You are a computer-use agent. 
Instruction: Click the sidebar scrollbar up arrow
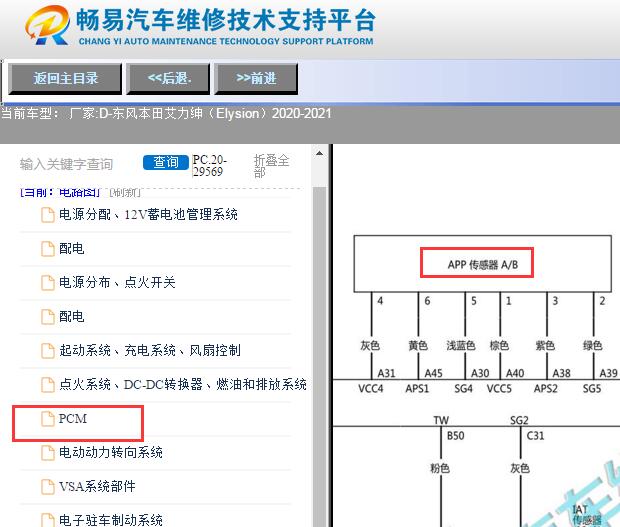[319, 153]
